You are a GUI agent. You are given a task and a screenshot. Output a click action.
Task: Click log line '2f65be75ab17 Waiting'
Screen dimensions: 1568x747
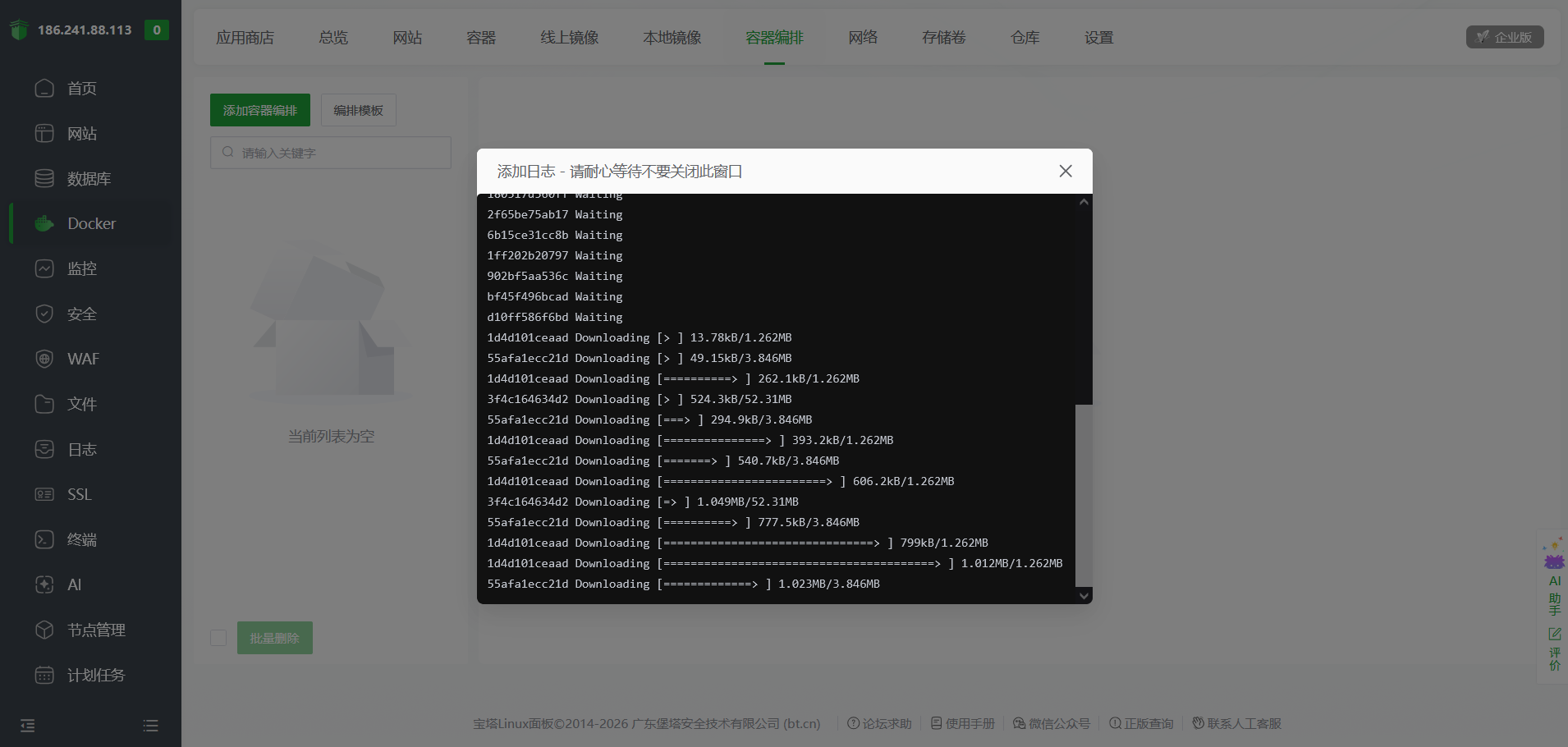point(555,214)
